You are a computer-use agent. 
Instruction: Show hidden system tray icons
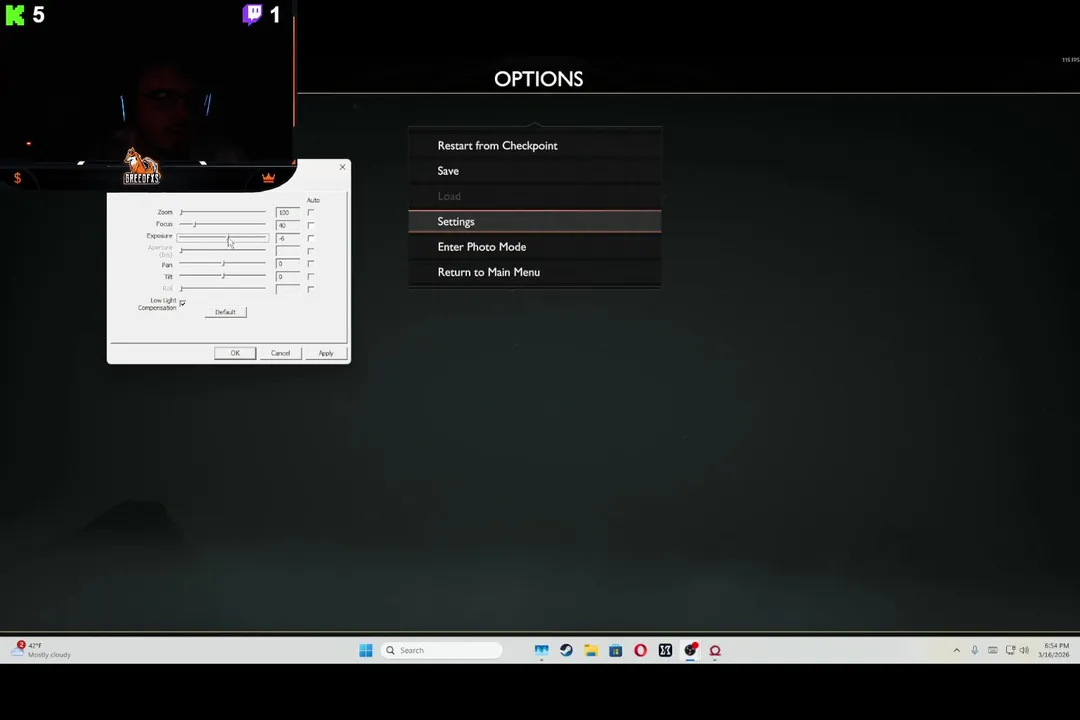957,650
